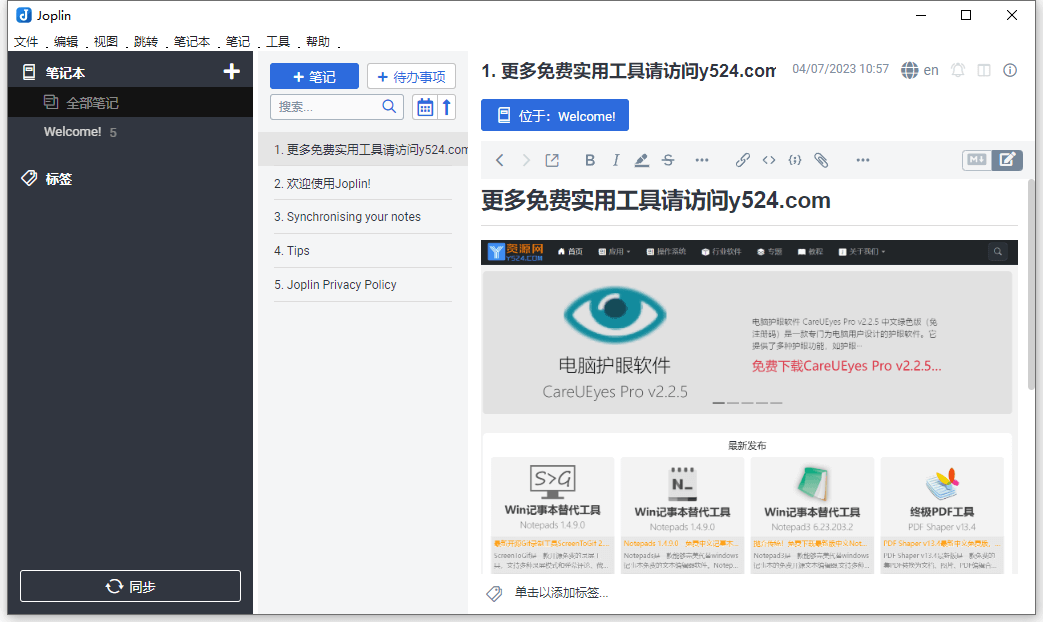Apply italic formatting
The height and width of the screenshot is (622, 1043).
tap(616, 160)
